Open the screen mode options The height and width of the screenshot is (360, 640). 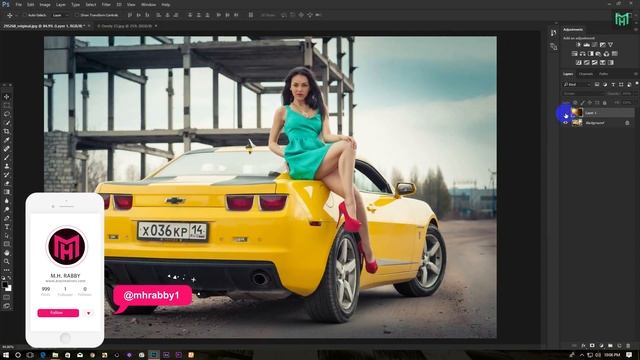point(7,305)
